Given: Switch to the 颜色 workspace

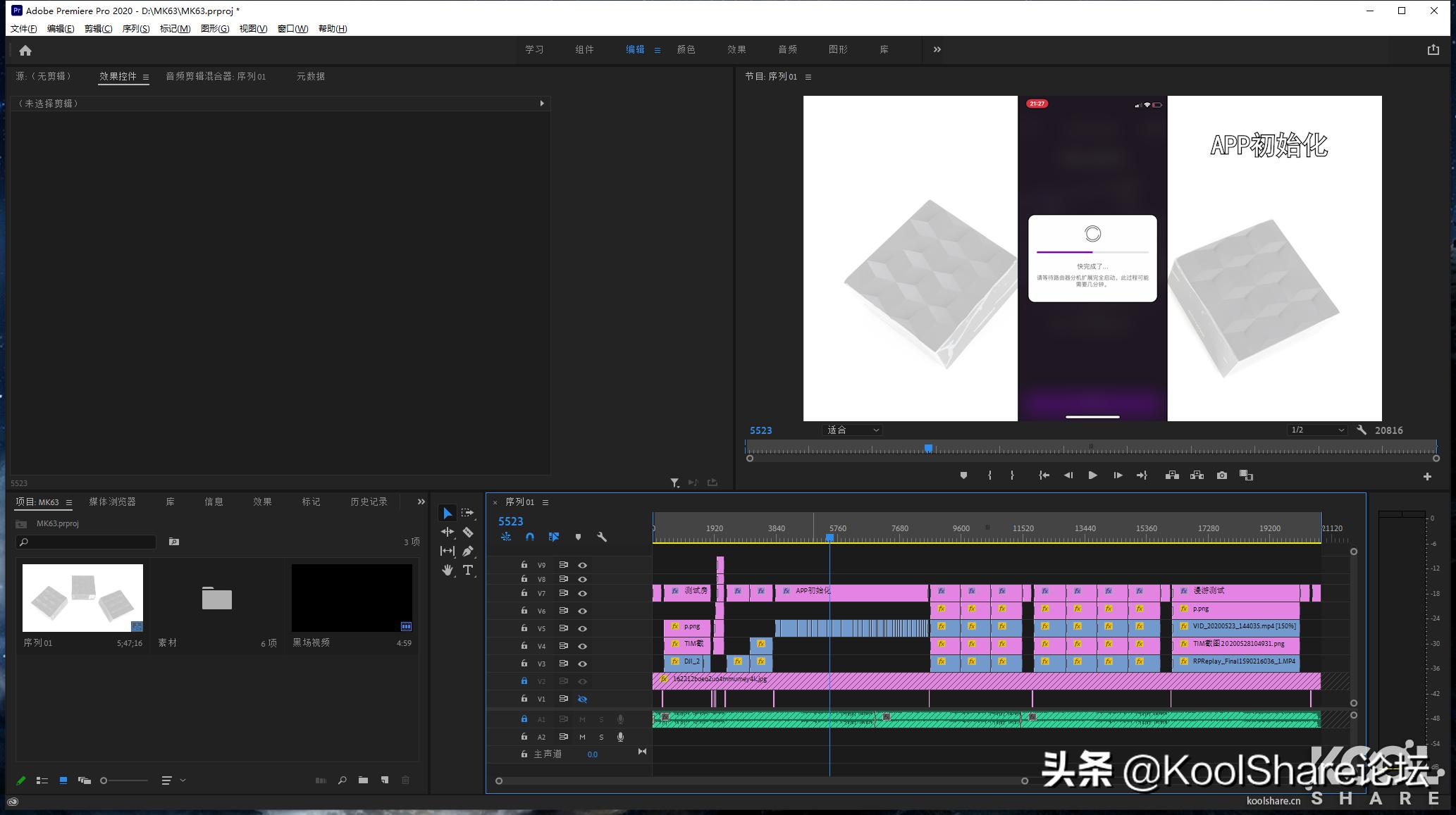Looking at the screenshot, I should click(x=686, y=49).
